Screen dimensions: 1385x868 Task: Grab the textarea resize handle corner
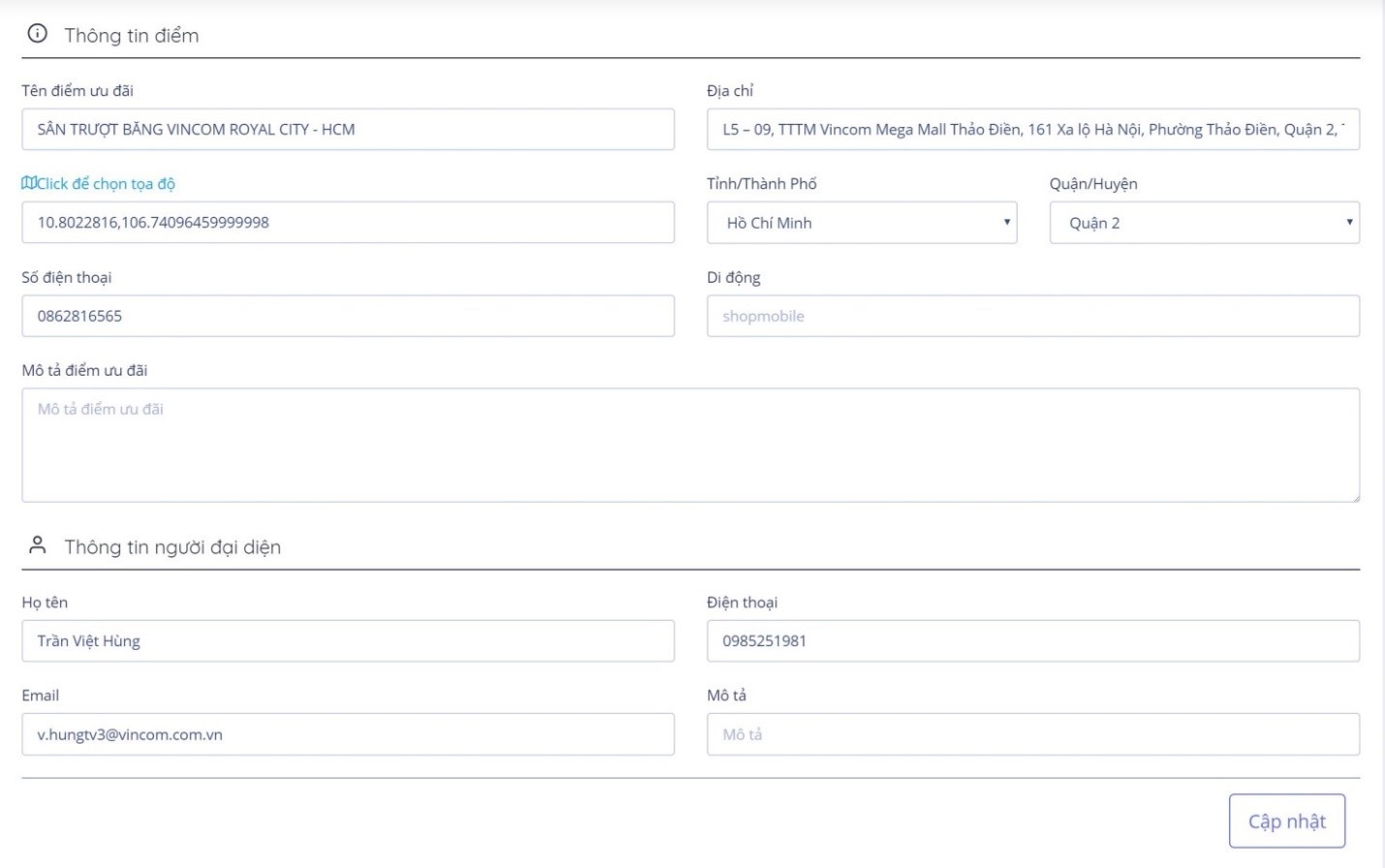point(1354,497)
